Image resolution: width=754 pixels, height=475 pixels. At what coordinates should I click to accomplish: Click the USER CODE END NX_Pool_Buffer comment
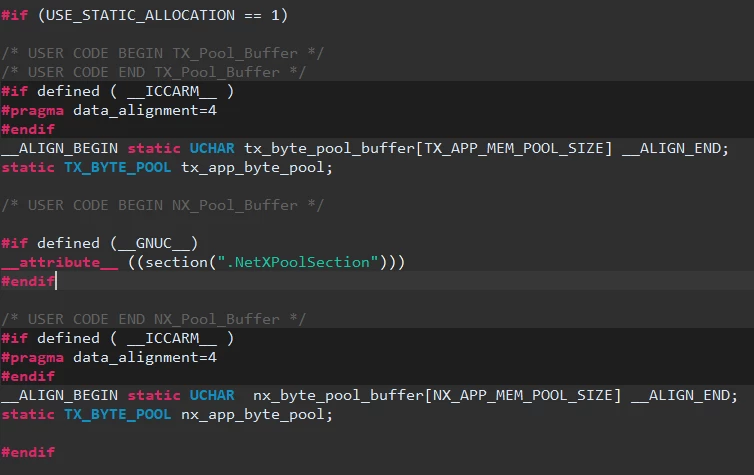tap(154, 319)
